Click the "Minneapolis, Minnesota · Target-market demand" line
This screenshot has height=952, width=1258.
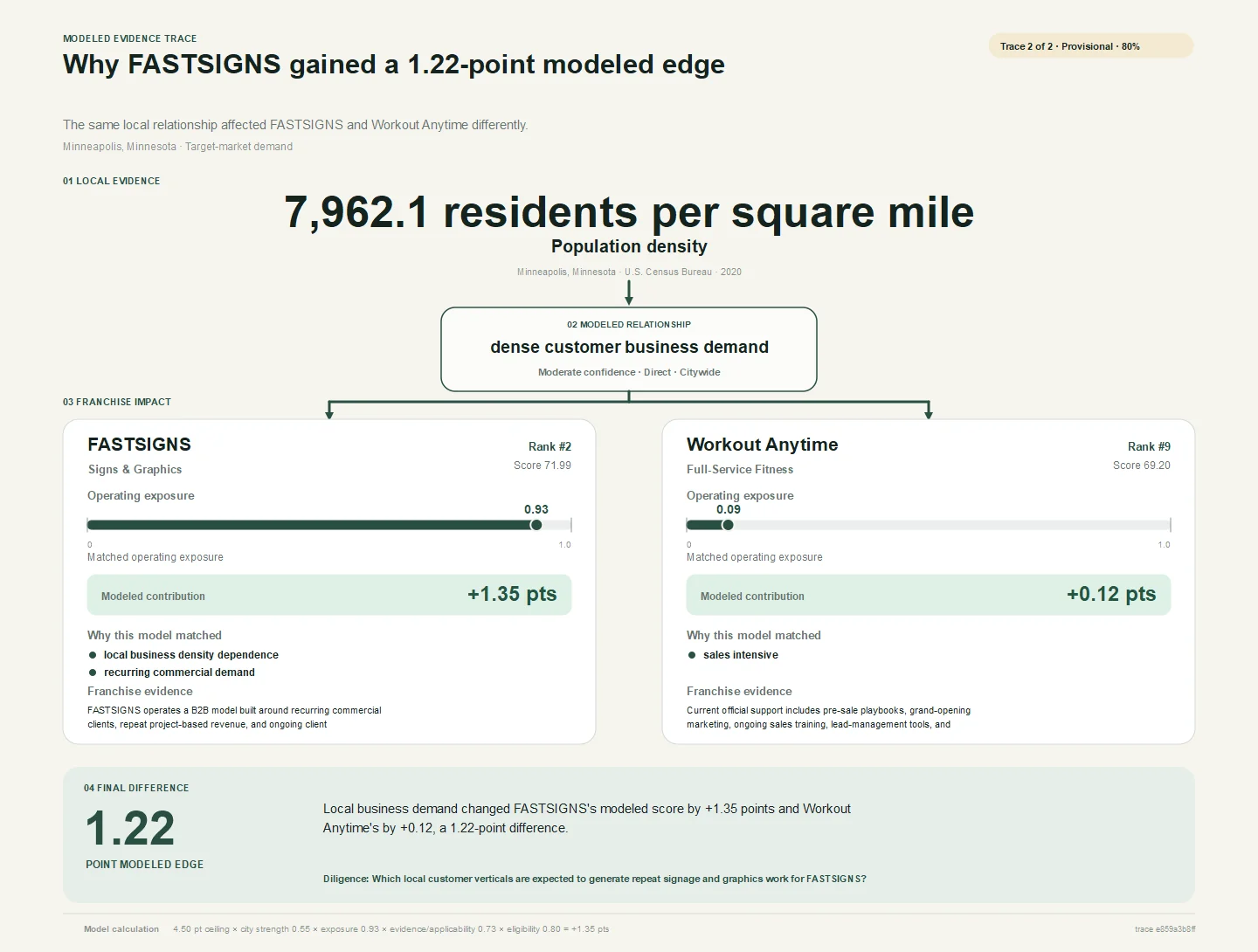pyautogui.click(x=177, y=147)
